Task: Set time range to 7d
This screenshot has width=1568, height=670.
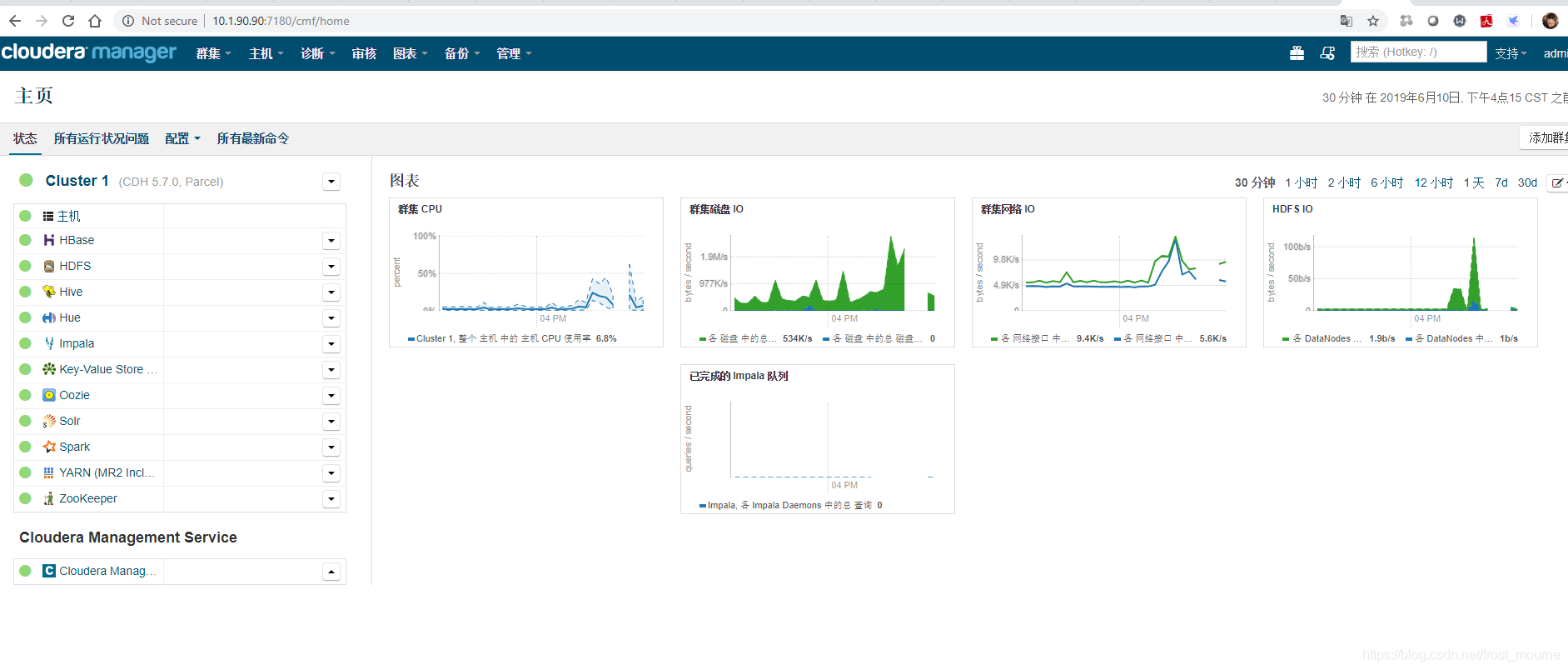Action: pos(1501,182)
